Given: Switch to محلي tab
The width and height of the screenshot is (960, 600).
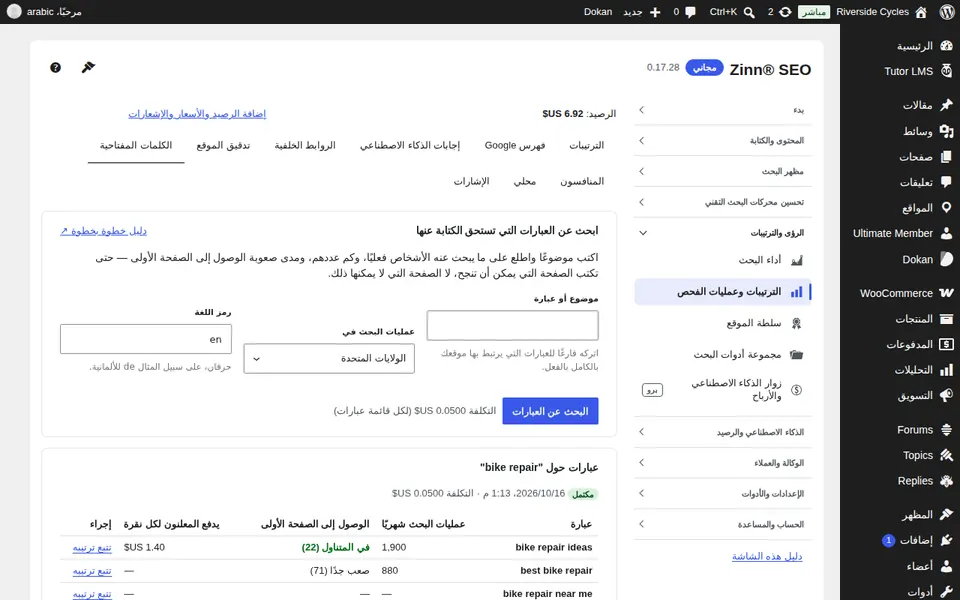Looking at the screenshot, I should [525, 181].
